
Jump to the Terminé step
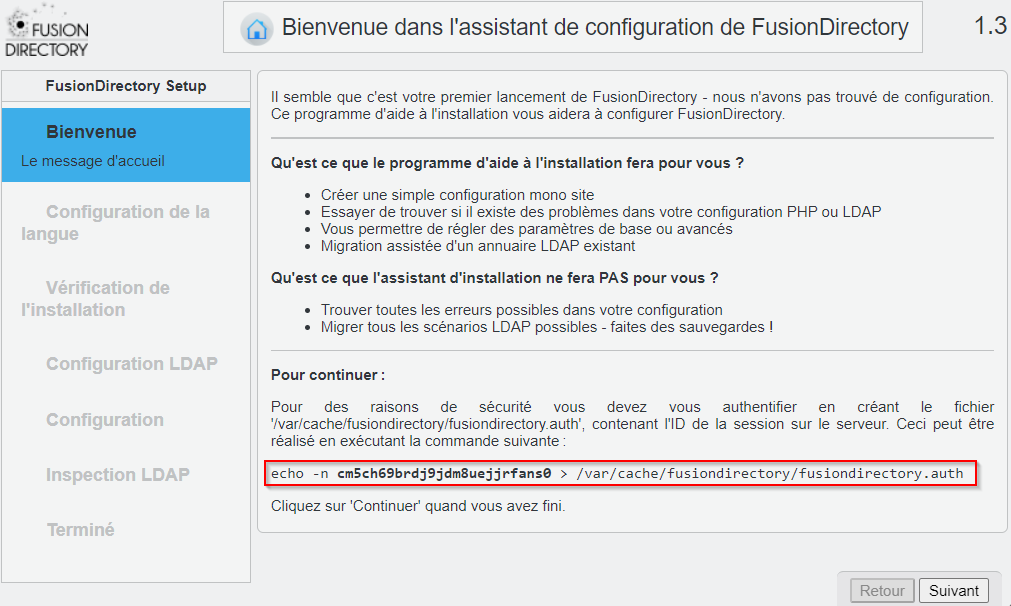point(81,530)
